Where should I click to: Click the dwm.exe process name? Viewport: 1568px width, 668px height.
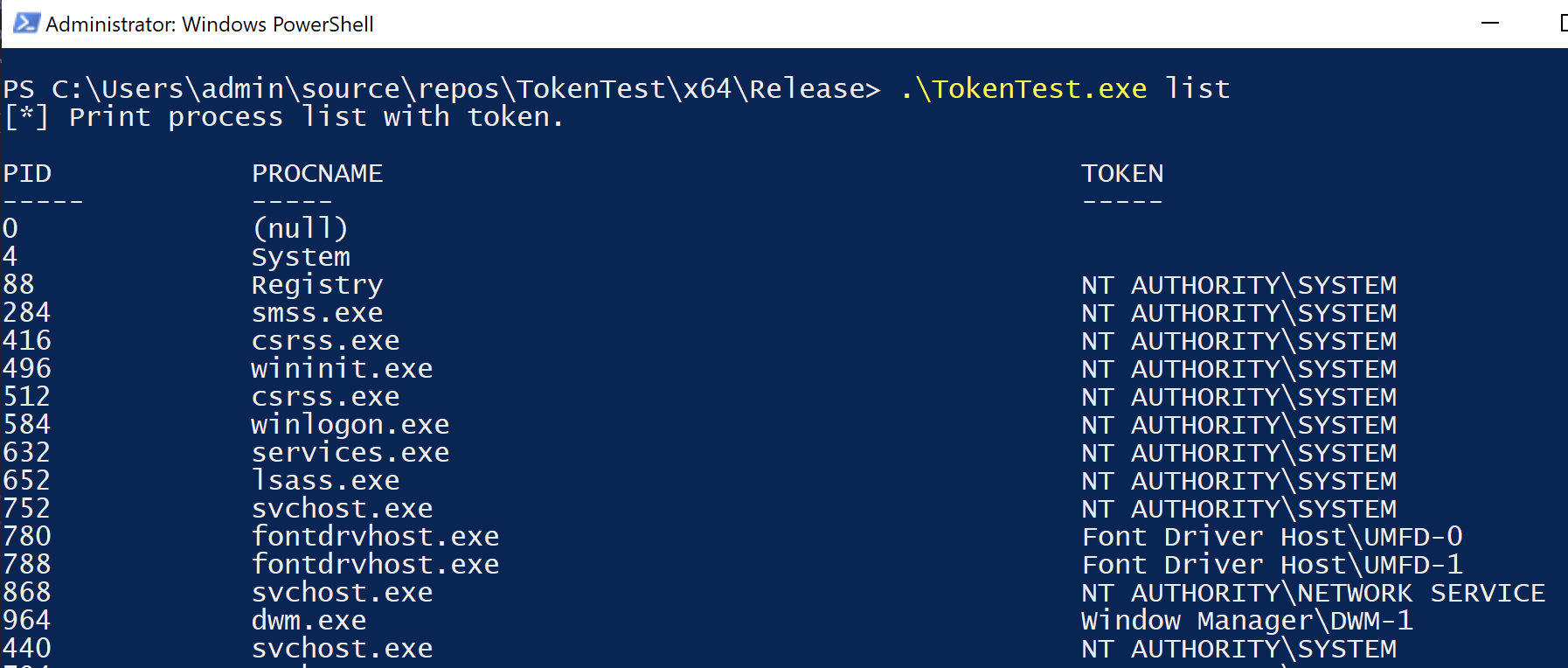(309, 620)
